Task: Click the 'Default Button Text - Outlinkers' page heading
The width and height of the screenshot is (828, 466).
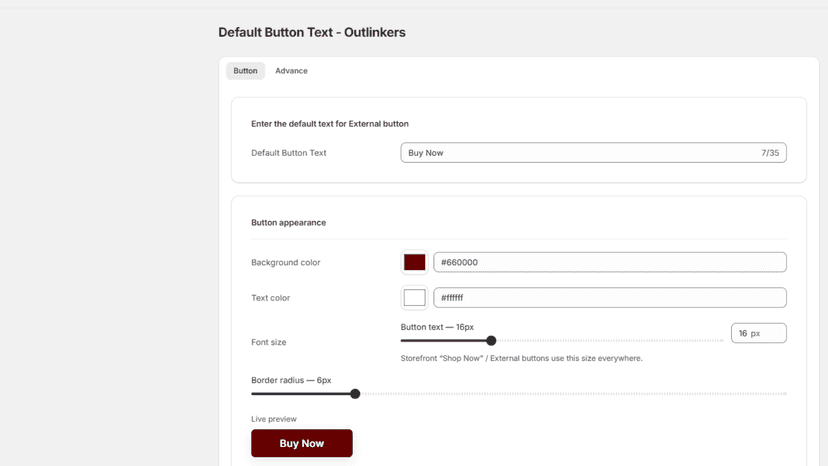Action: [312, 32]
